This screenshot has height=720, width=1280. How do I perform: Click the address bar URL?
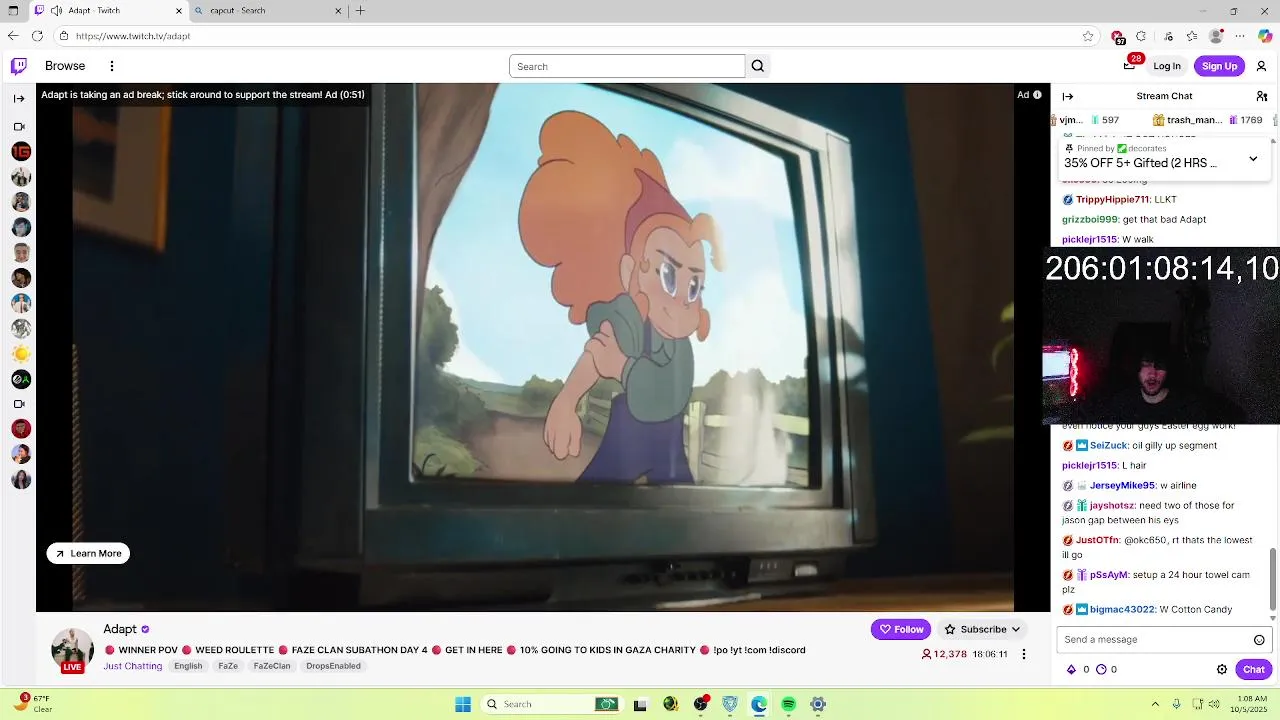[x=133, y=36]
